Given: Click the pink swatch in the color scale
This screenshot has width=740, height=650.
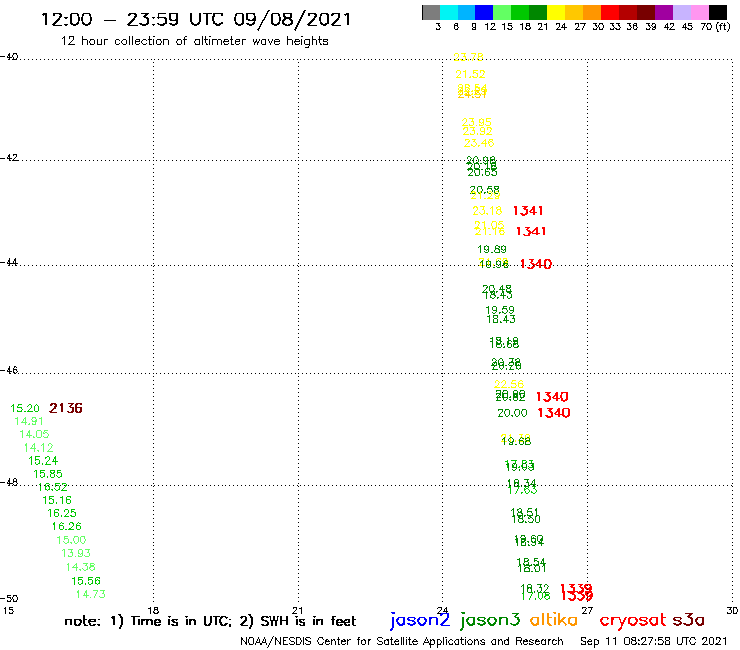Looking at the screenshot, I should [x=699, y=12].
